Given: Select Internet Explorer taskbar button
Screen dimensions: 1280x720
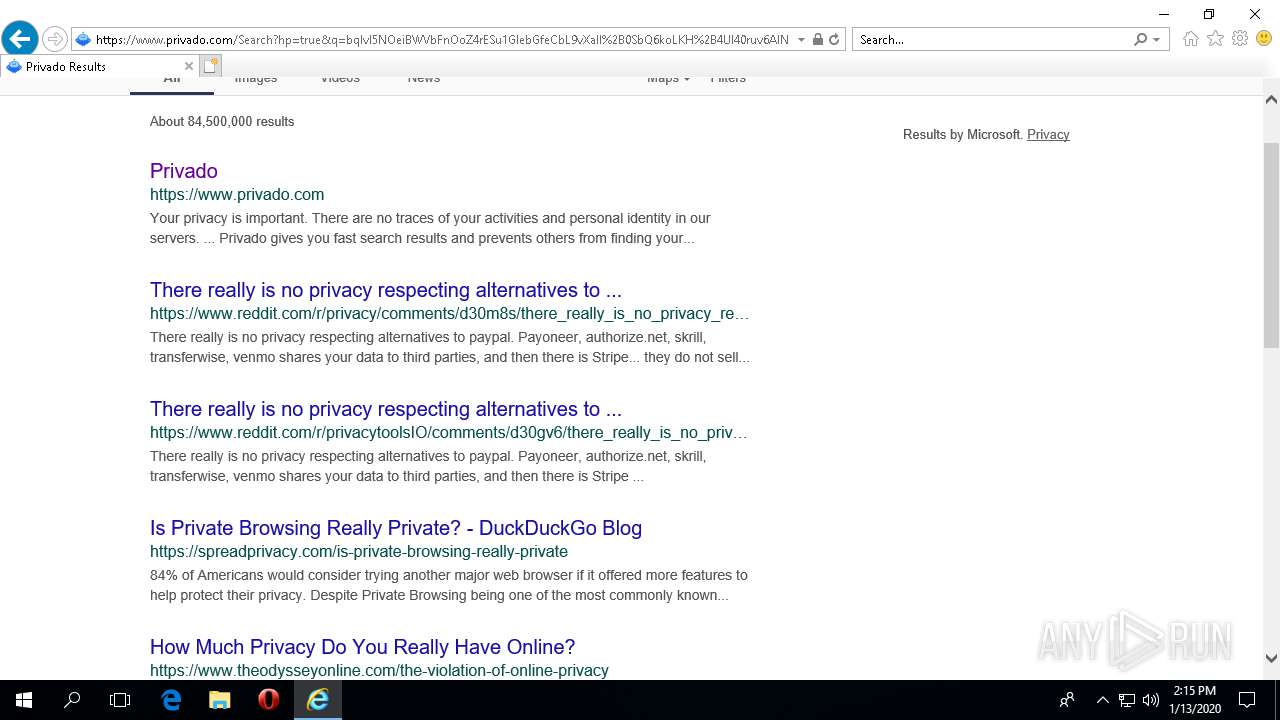Looking at the screenshot, I should (x=318, y=700).
